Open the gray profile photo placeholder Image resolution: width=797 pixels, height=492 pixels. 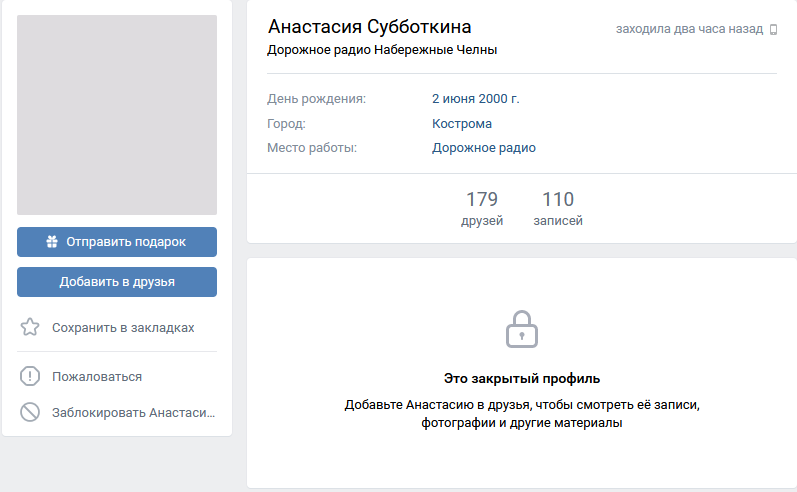[117, 115]
